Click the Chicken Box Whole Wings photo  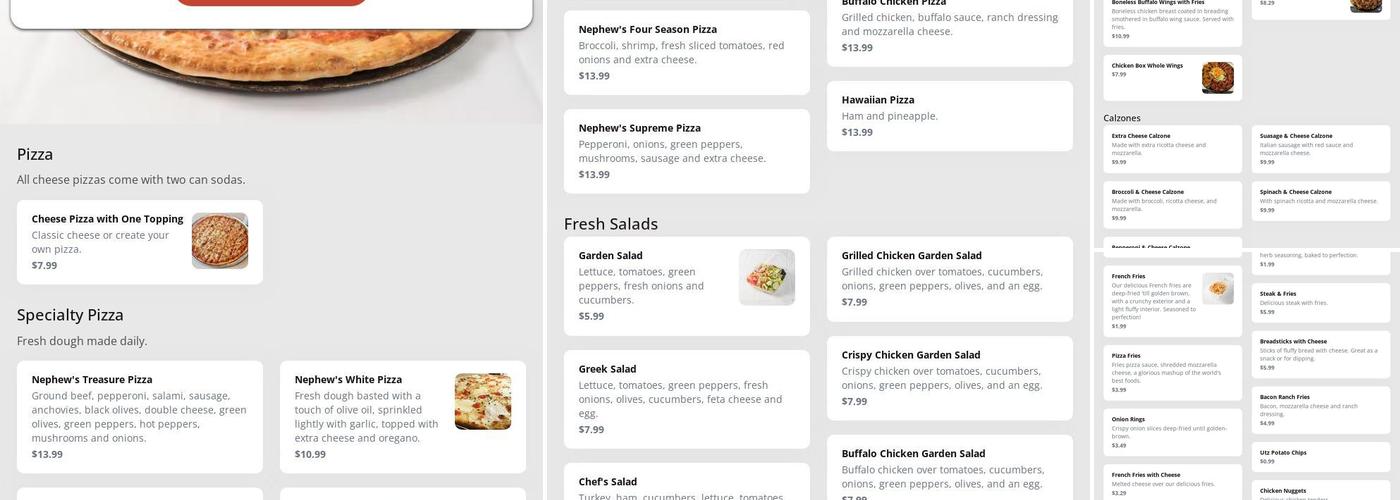tap(1217, 78)
